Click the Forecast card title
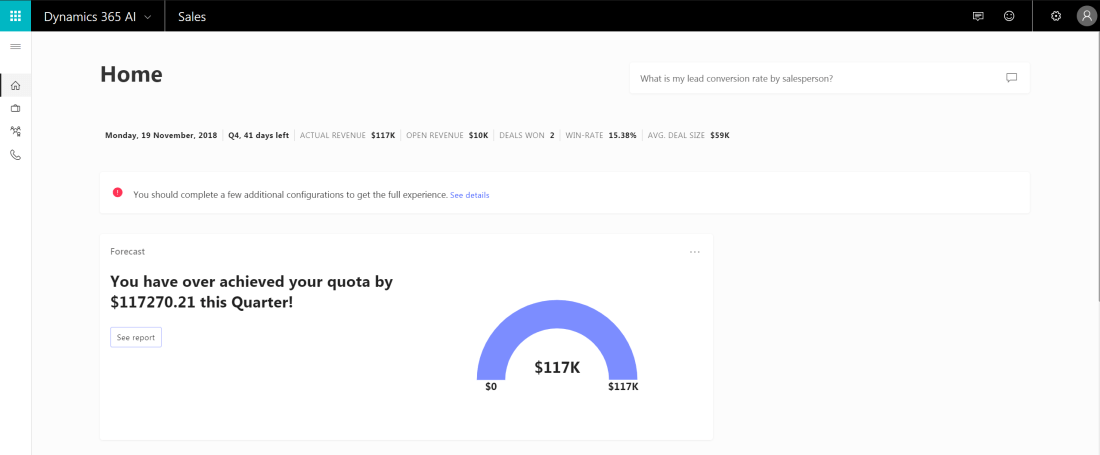Viewport: 1100px width, 455px height. pos(127,252)
